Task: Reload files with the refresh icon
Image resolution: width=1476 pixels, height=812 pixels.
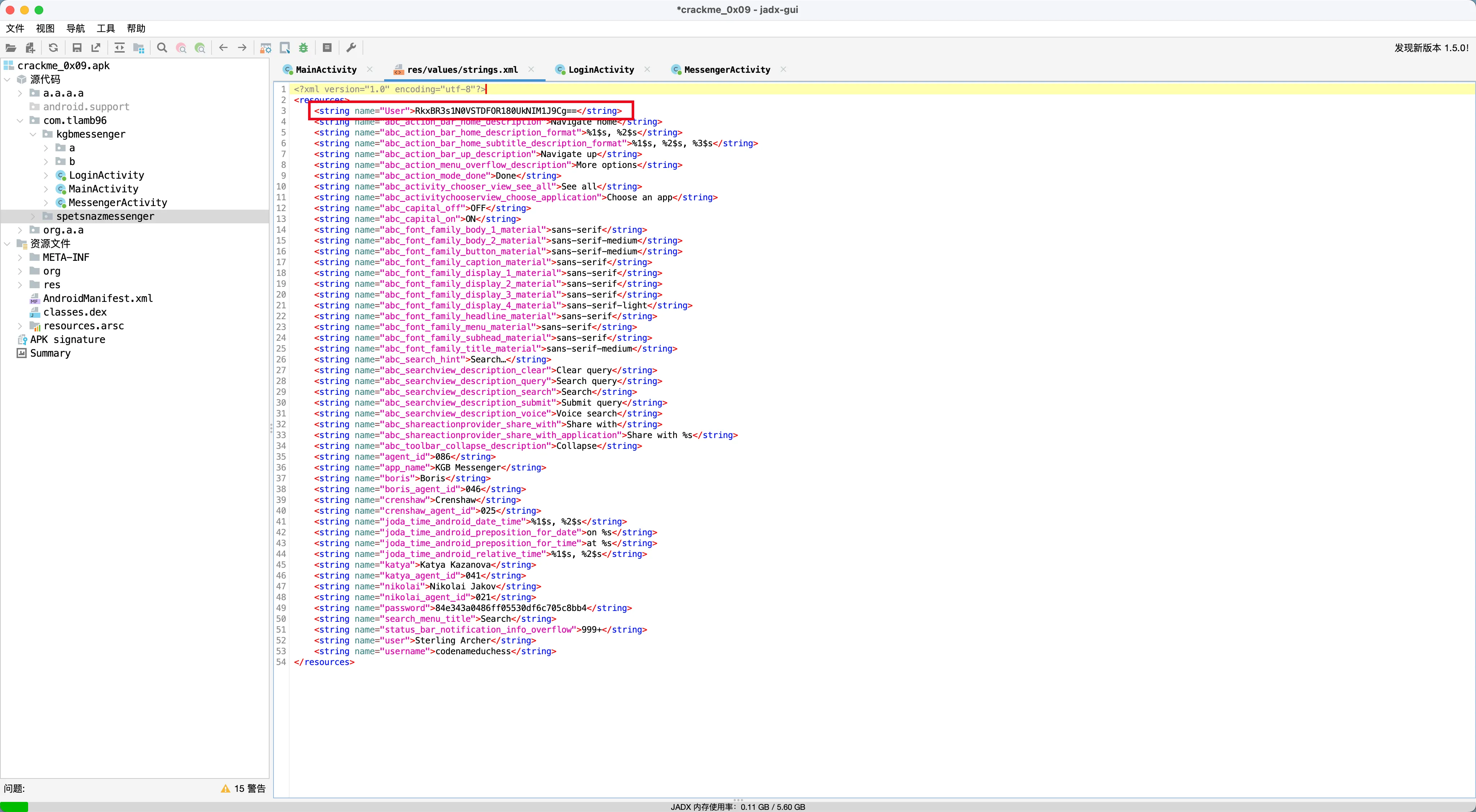Action: 53,48
